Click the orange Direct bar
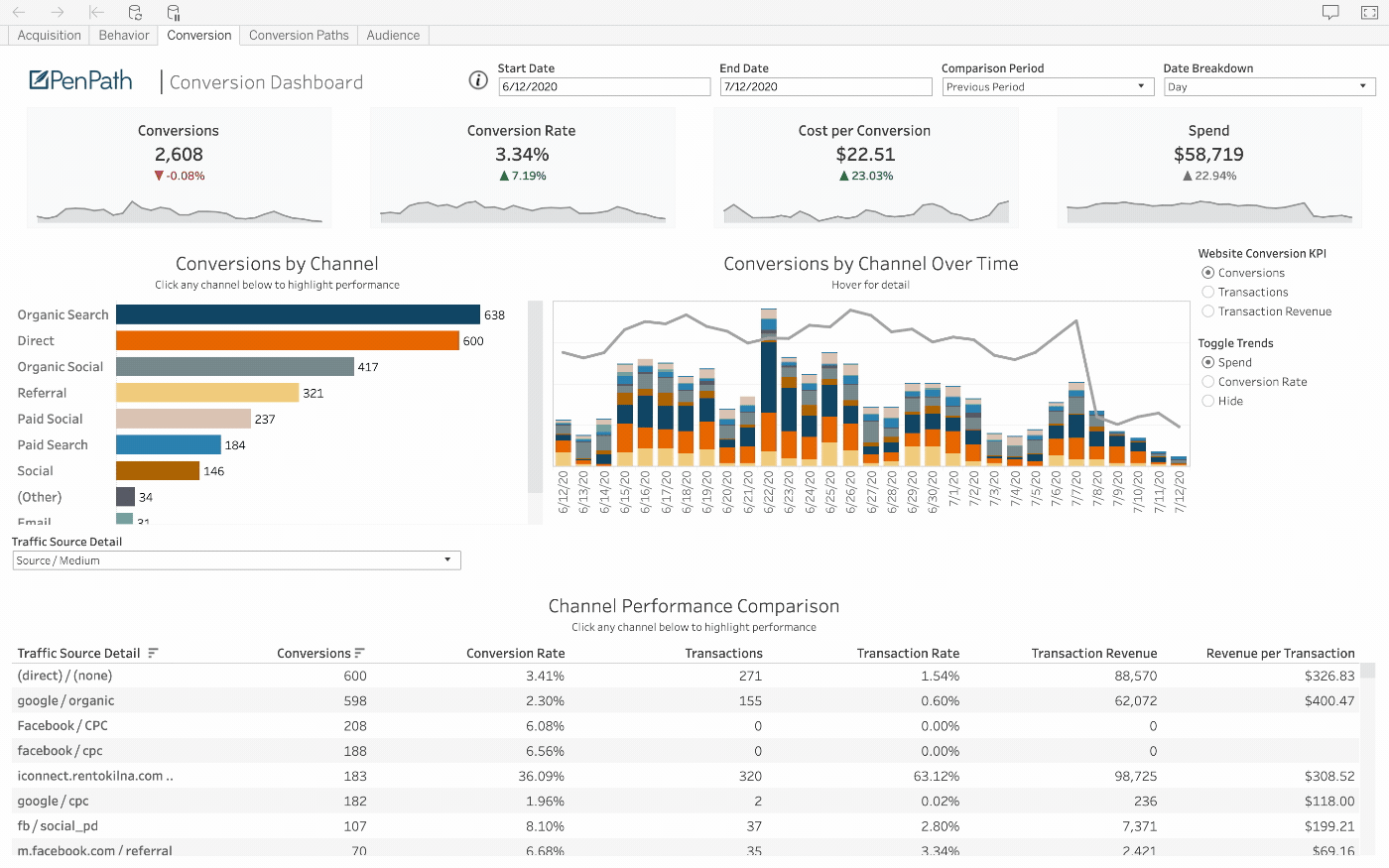Screen dimensions: 1389x868 tap(288, 340)
